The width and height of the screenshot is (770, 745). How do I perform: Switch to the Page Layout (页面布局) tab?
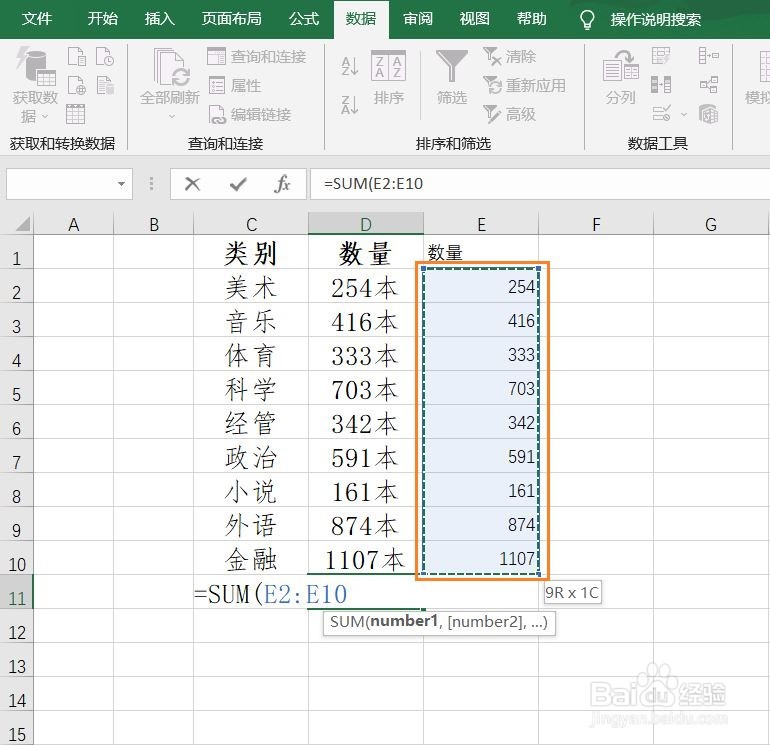[232, 19]
